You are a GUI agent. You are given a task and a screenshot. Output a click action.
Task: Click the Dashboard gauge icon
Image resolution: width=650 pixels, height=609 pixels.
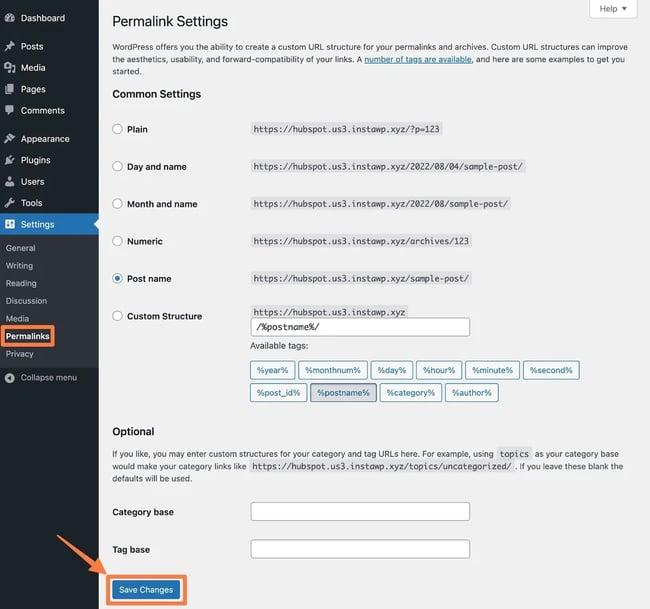(10, 18)
